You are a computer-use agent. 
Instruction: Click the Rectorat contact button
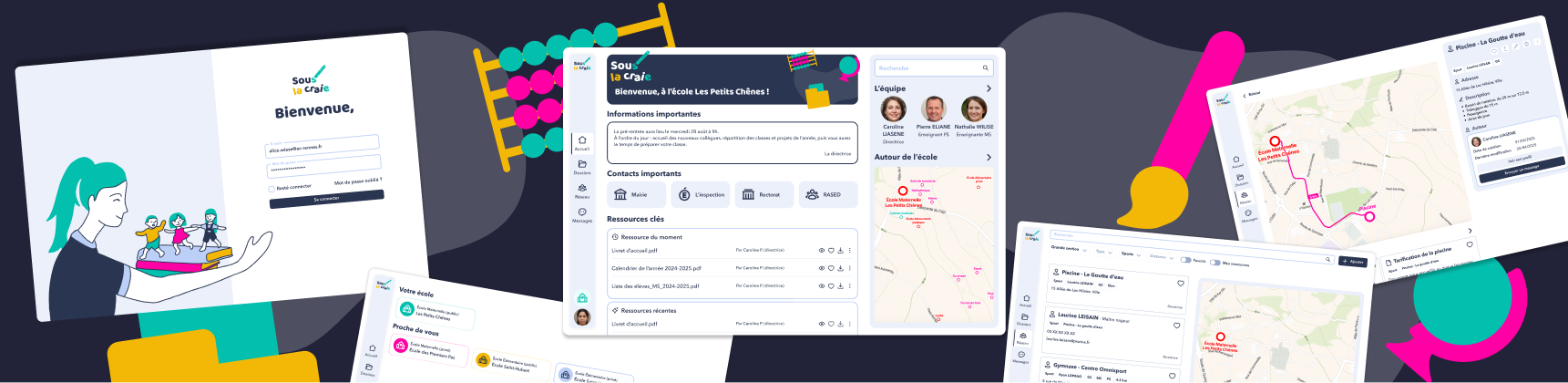point(764,194)
